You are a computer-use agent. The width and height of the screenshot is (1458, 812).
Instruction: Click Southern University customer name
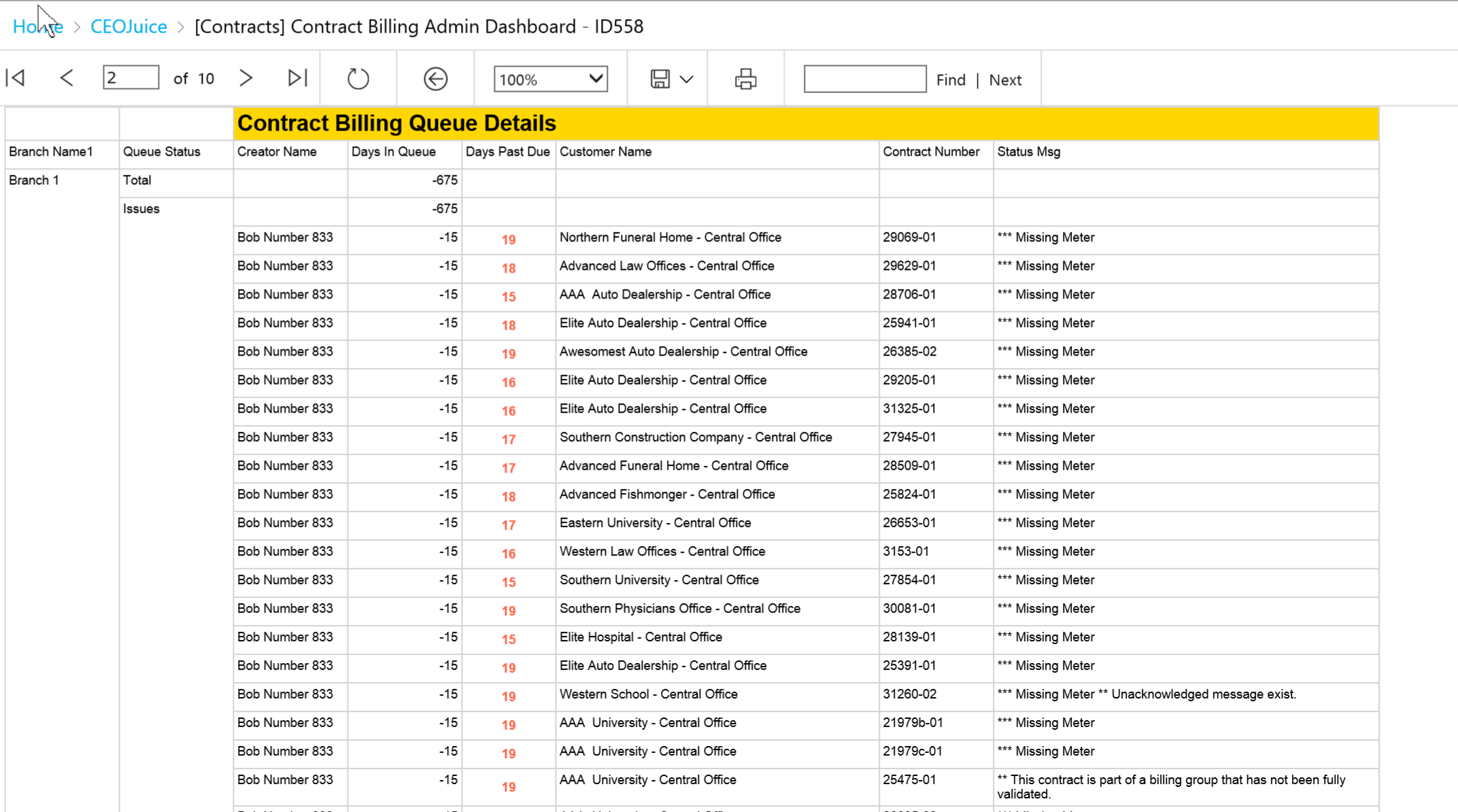(x=659, y=580)
